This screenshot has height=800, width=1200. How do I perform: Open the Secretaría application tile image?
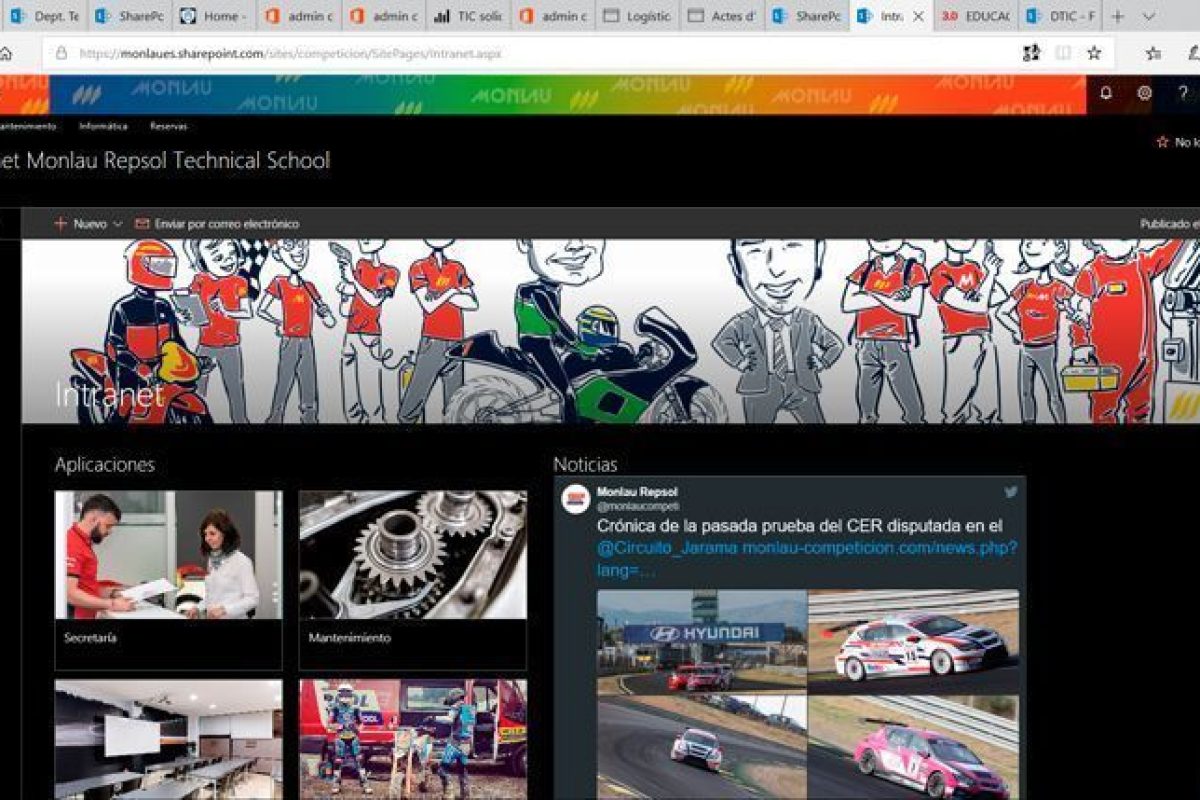[168, 555]
